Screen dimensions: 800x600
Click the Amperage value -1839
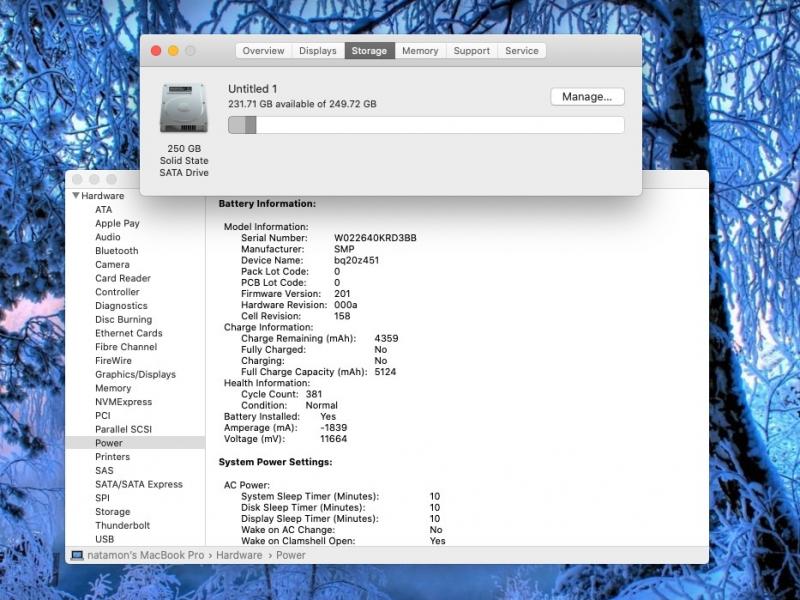click(x=334, y=428)
